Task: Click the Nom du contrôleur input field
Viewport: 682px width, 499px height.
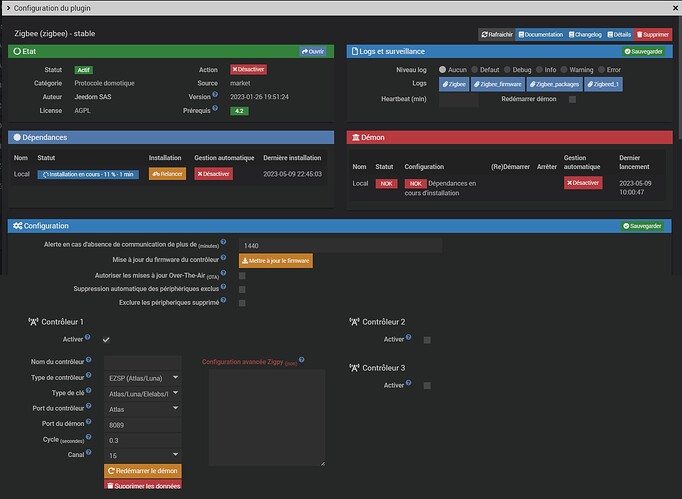Action: pos(143,362)
